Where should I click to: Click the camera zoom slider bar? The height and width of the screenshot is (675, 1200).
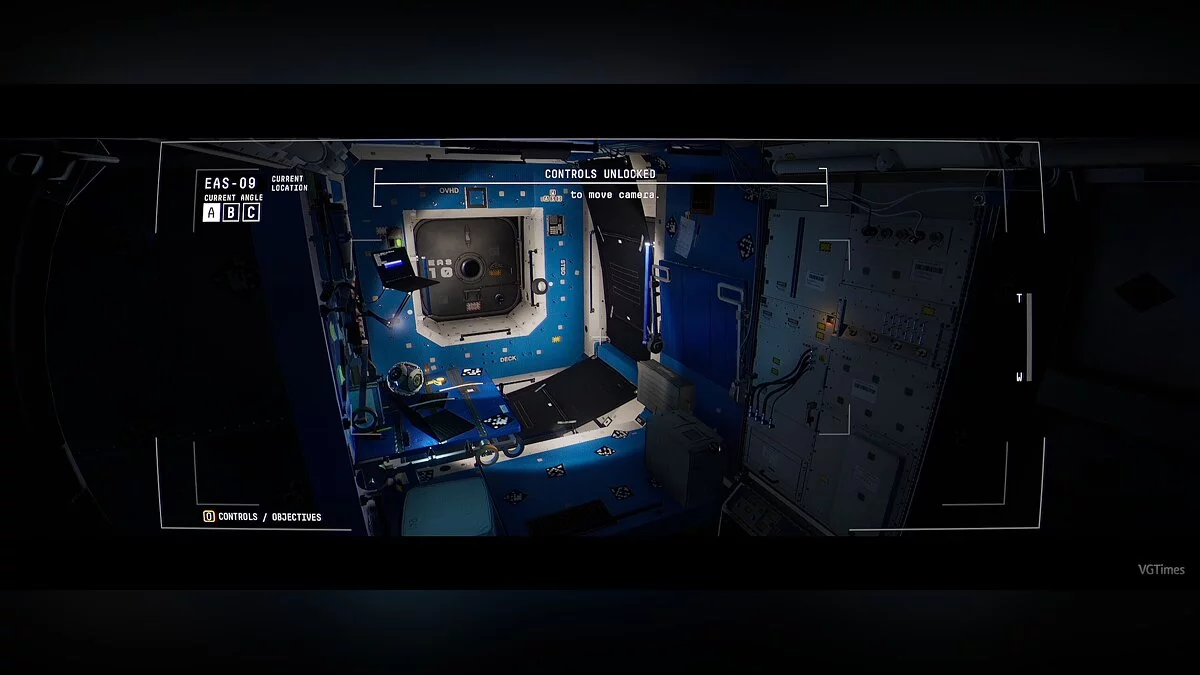click(1029, 338)
